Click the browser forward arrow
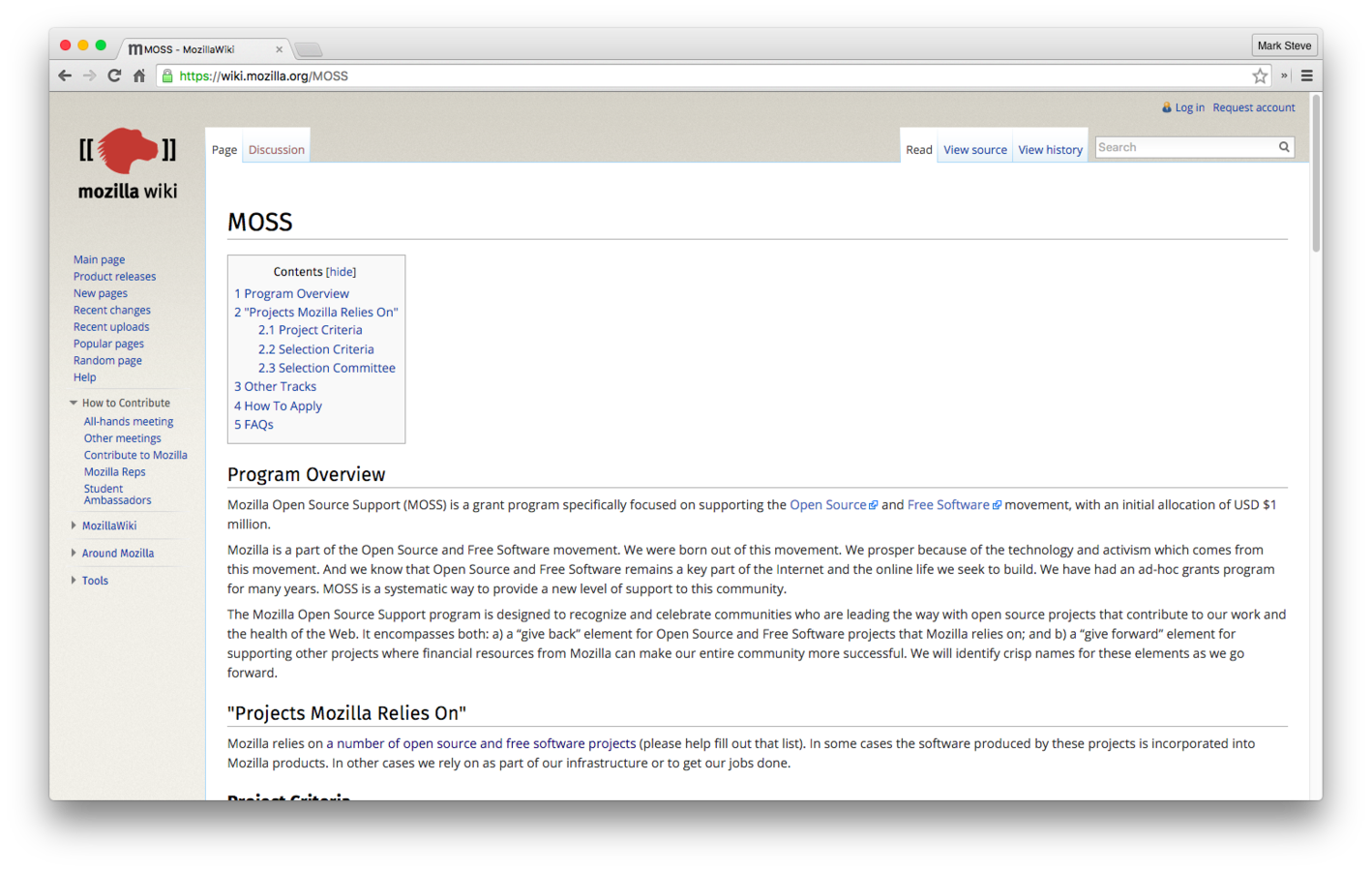The height and width of the screenshot is (871, 1372). click(x=89, y=75)
